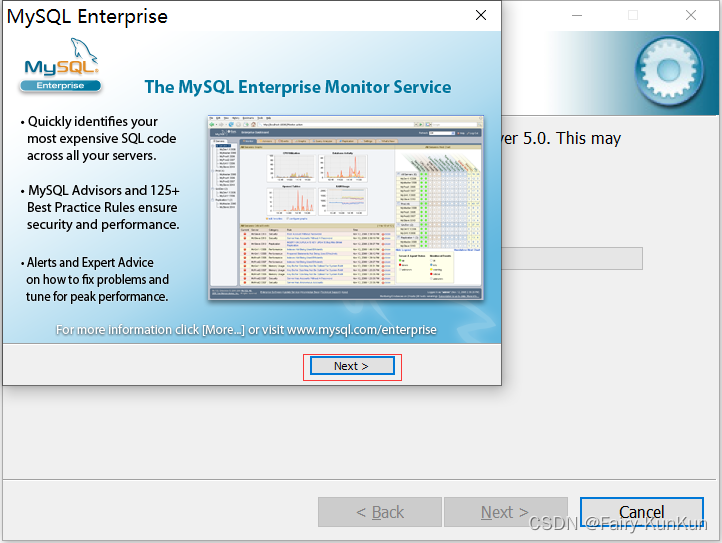The height and width of the screenshot is (543, 722).
Task: Open the Enterprise Monitor dashboard screenshot thumbnail
Action: (346, 208)
